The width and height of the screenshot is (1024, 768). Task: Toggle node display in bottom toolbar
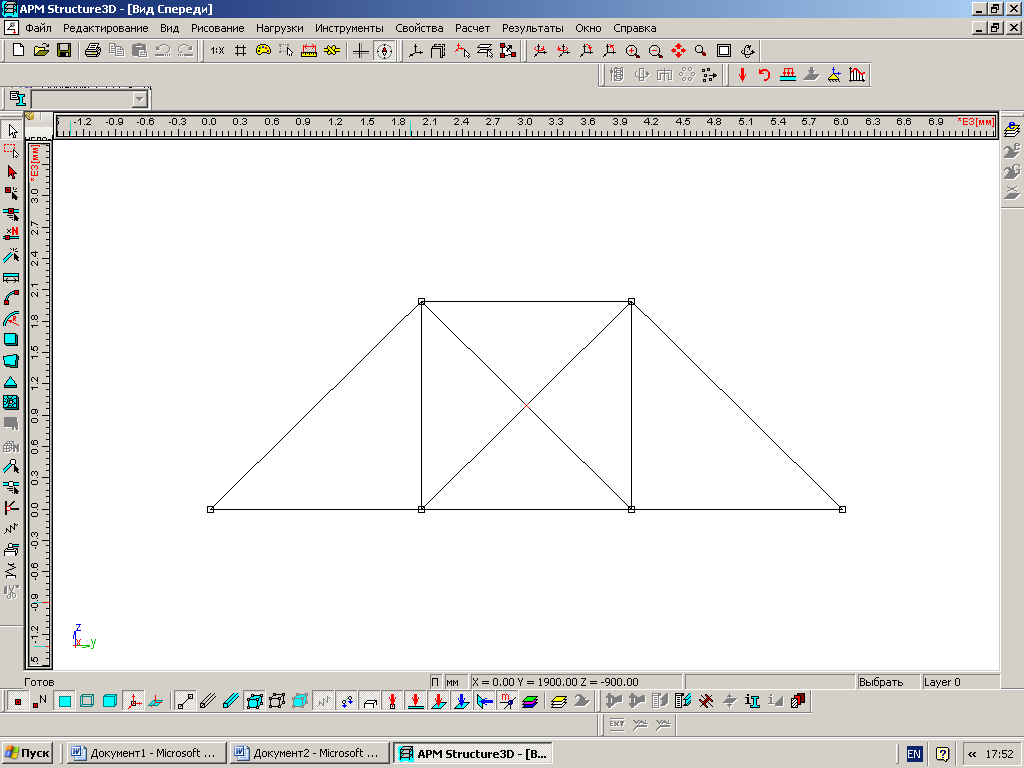point(18,701)
